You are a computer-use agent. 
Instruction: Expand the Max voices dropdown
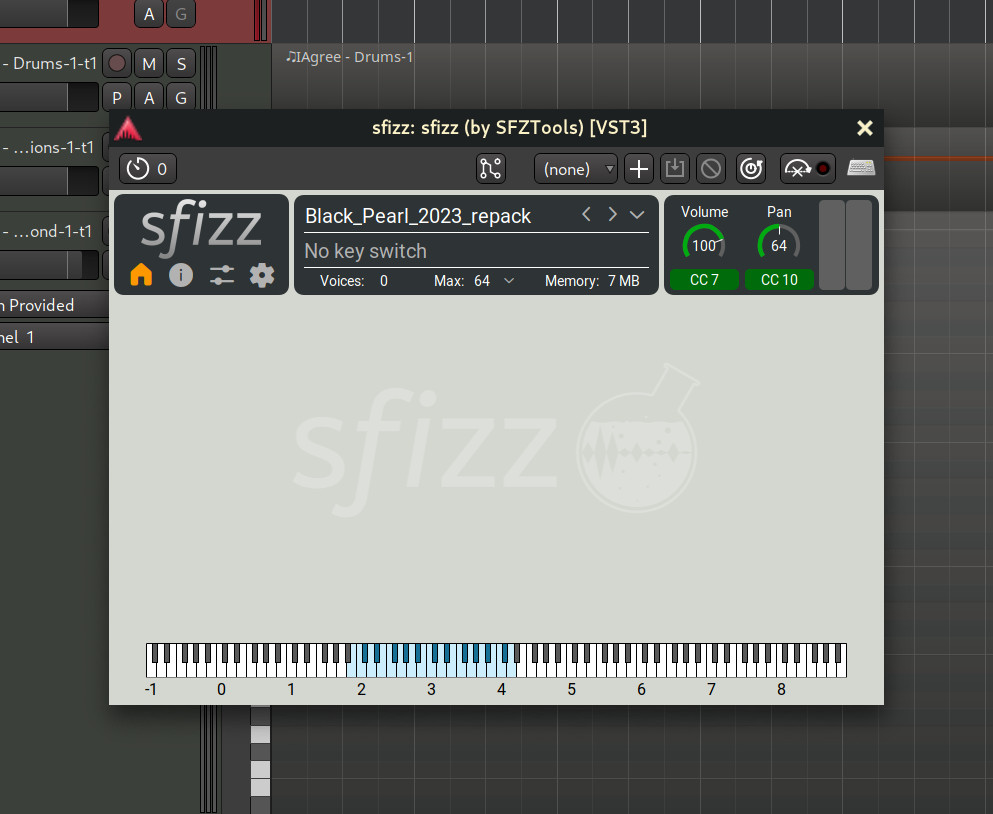tap(509, 281)
